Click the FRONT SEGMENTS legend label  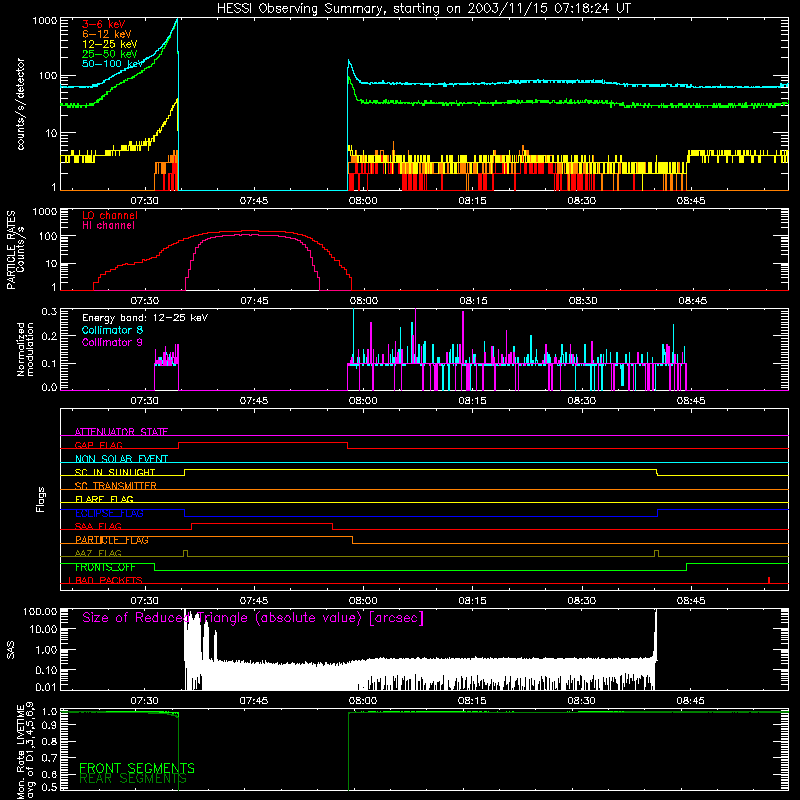pyautogui.click(x=137, y=768)
